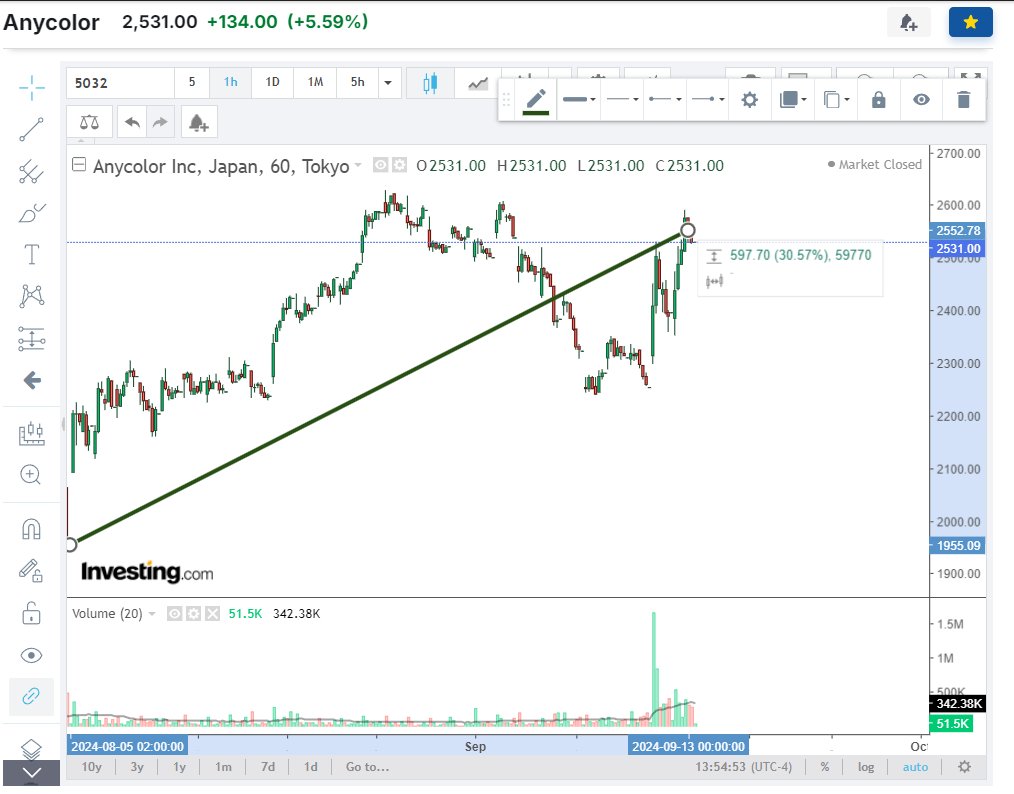The width and height of the screenshot is (1014, 794).
Task: Open chart properties gear at bottom right
Action: click(x=964, y=767)
